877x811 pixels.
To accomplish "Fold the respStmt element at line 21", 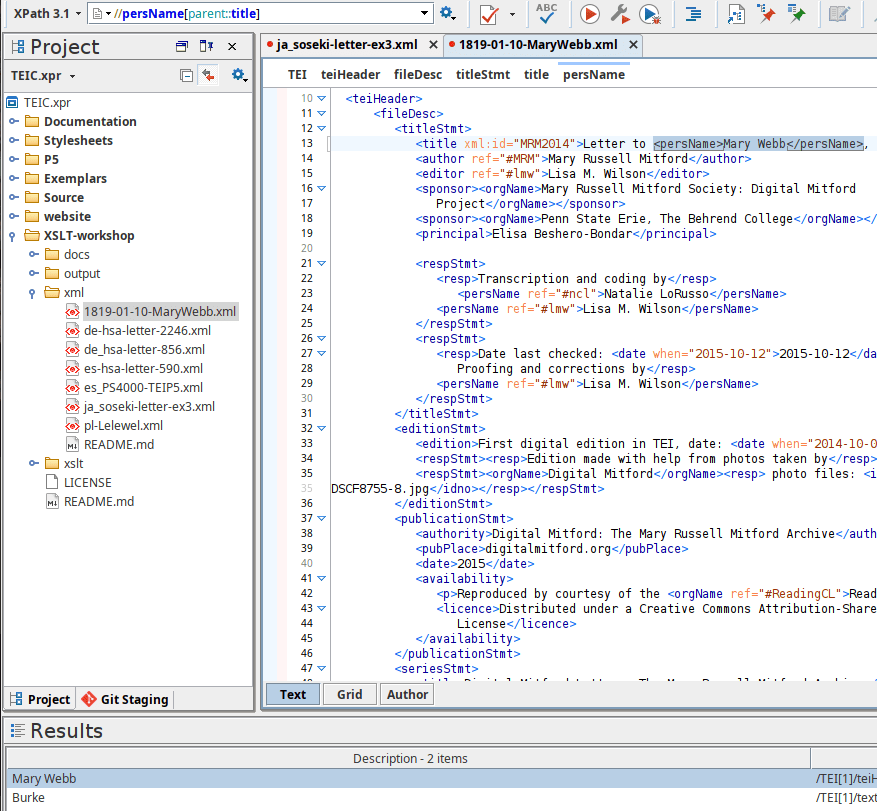I will pos(322,263).
